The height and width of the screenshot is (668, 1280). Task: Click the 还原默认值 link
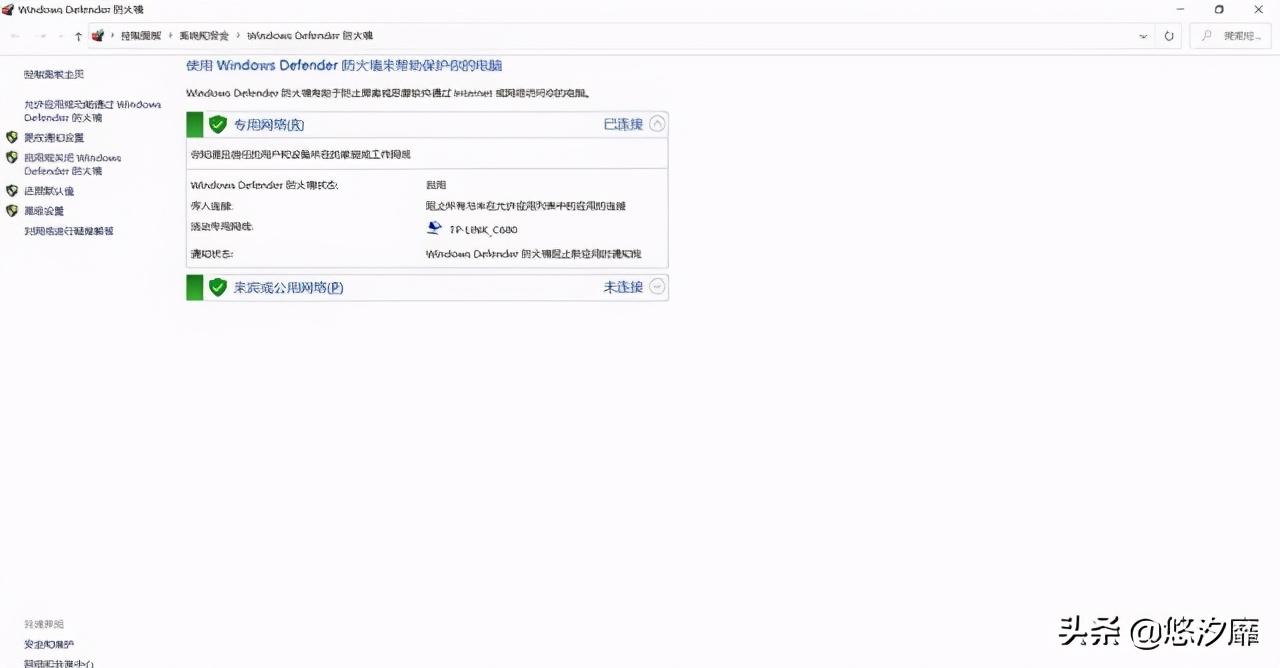pyautogui.click(x=49, y=191)
